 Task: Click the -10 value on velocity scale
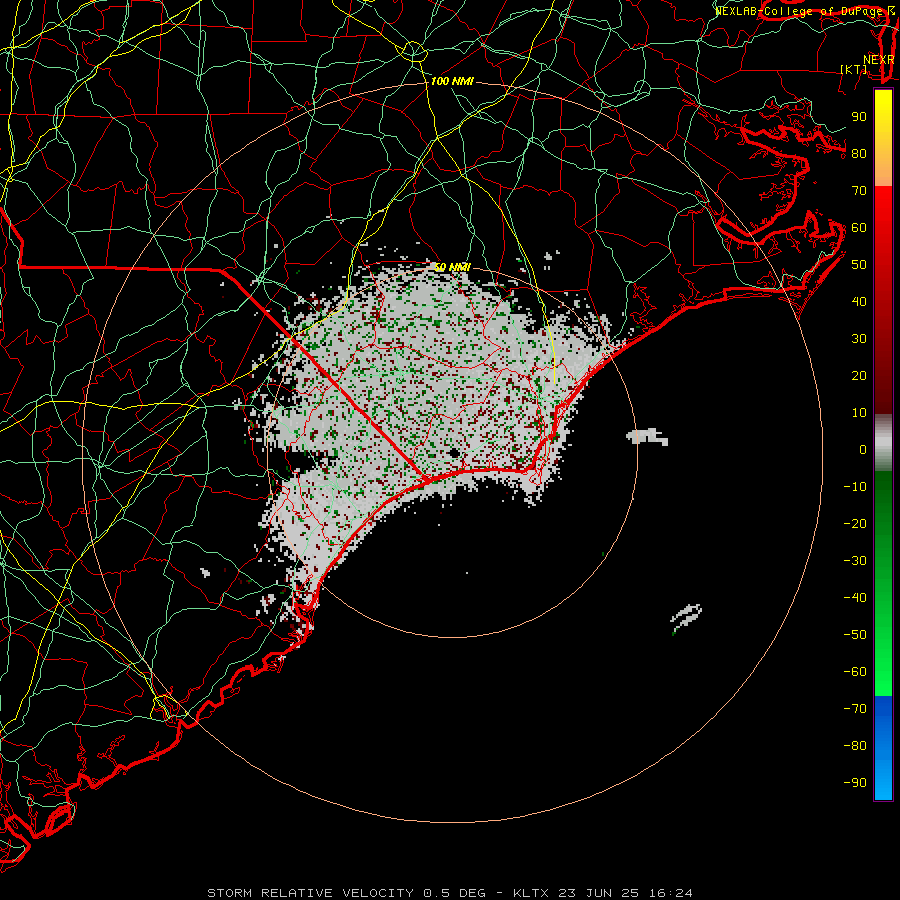855,487
